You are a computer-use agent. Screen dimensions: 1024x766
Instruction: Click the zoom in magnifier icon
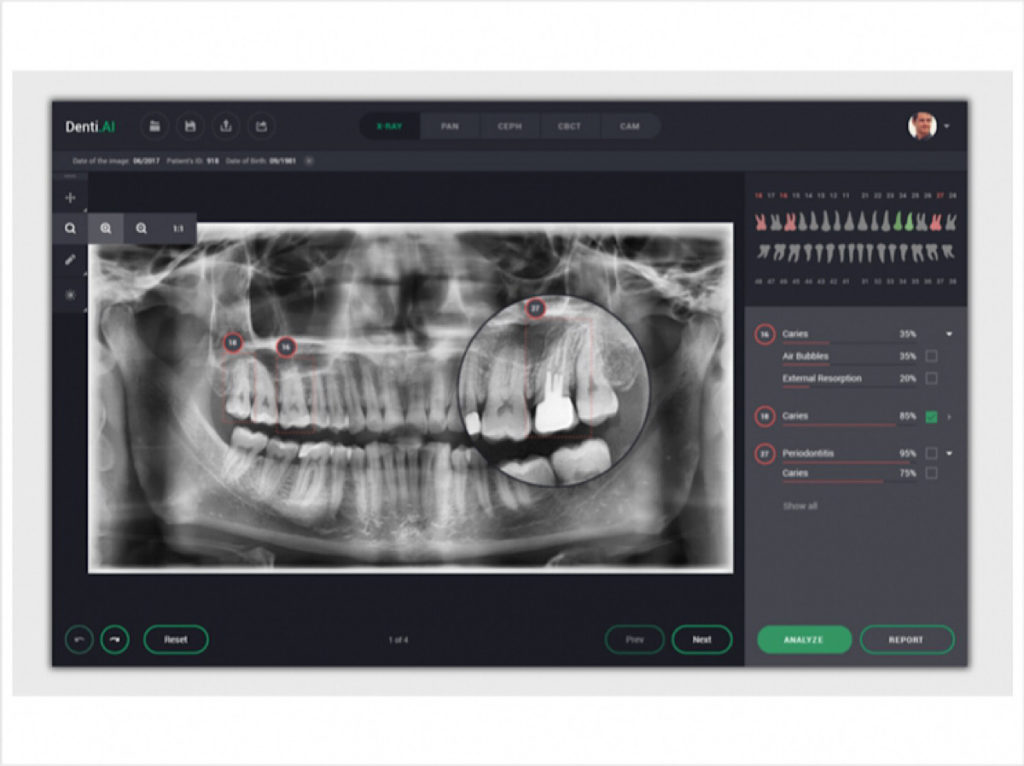pyautogui.click(x=106, y=229)
